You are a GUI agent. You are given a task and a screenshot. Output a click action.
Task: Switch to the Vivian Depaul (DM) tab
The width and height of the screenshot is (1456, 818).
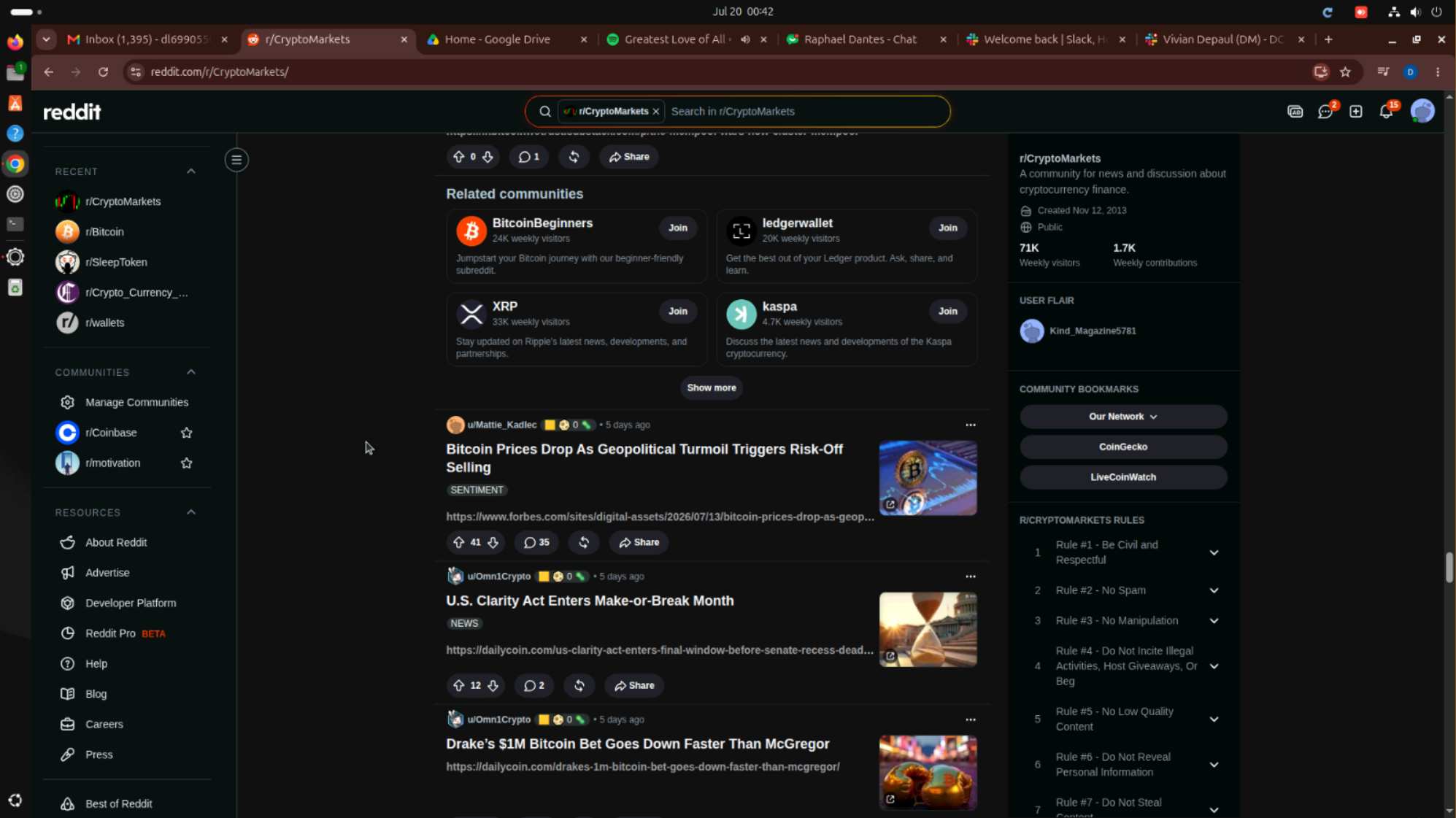point(1225,39)
